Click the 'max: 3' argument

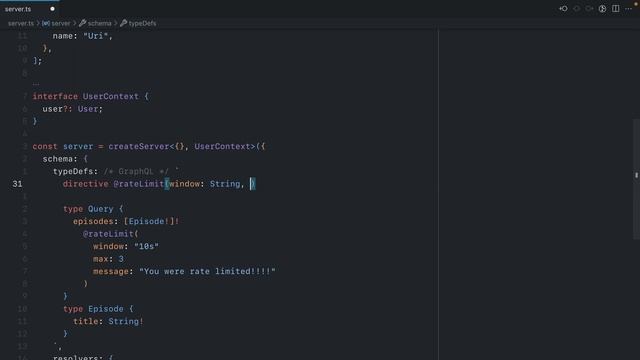point(108,259)
